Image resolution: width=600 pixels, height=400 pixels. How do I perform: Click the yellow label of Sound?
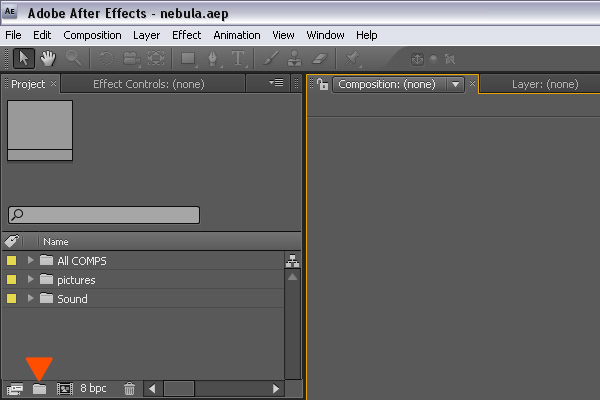click(x=11, y=298)
